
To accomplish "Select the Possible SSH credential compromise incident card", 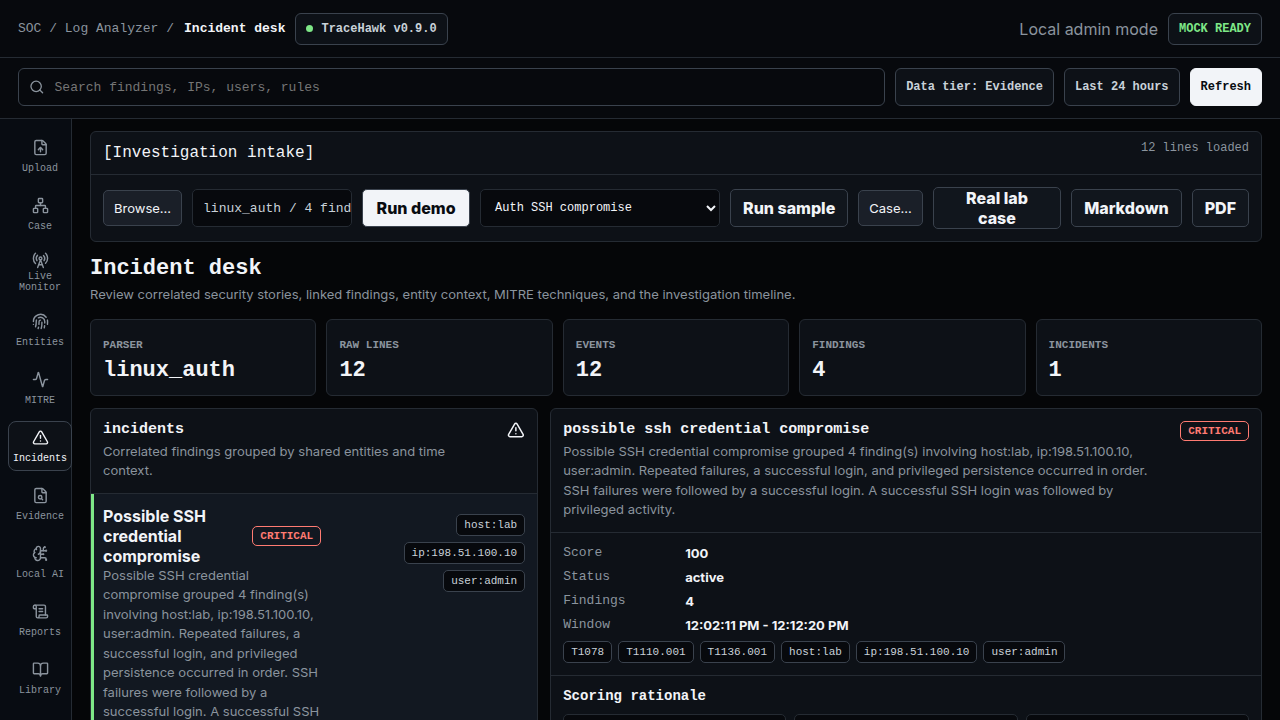I will pyautogui.click(x=314, y=606).
